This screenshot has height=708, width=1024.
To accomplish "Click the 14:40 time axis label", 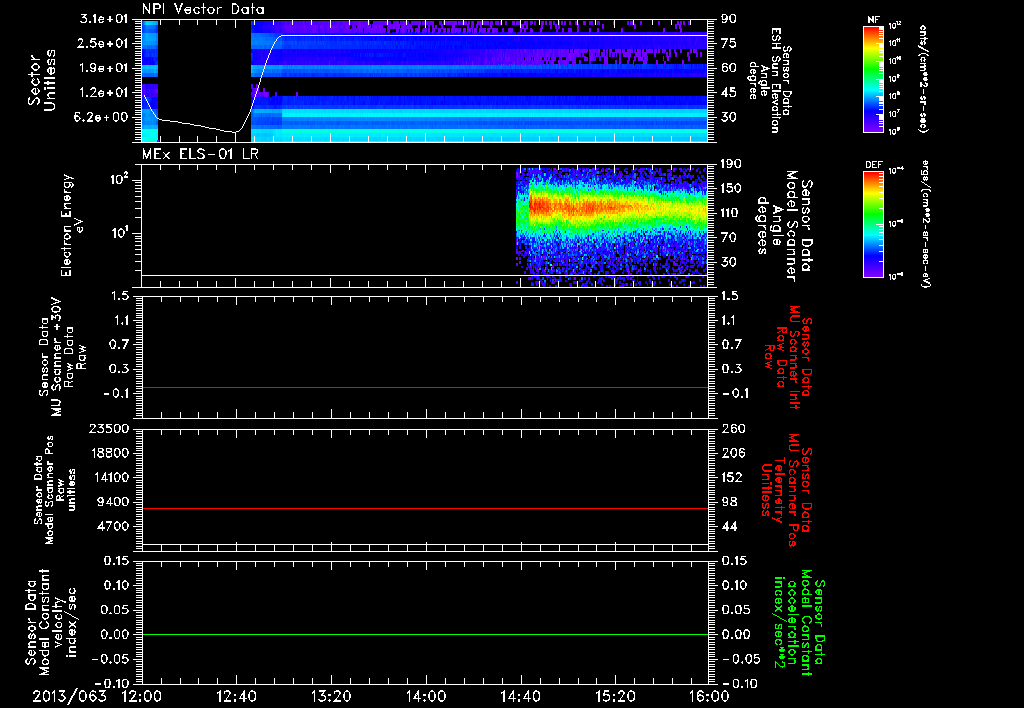I will coord(520,696).
